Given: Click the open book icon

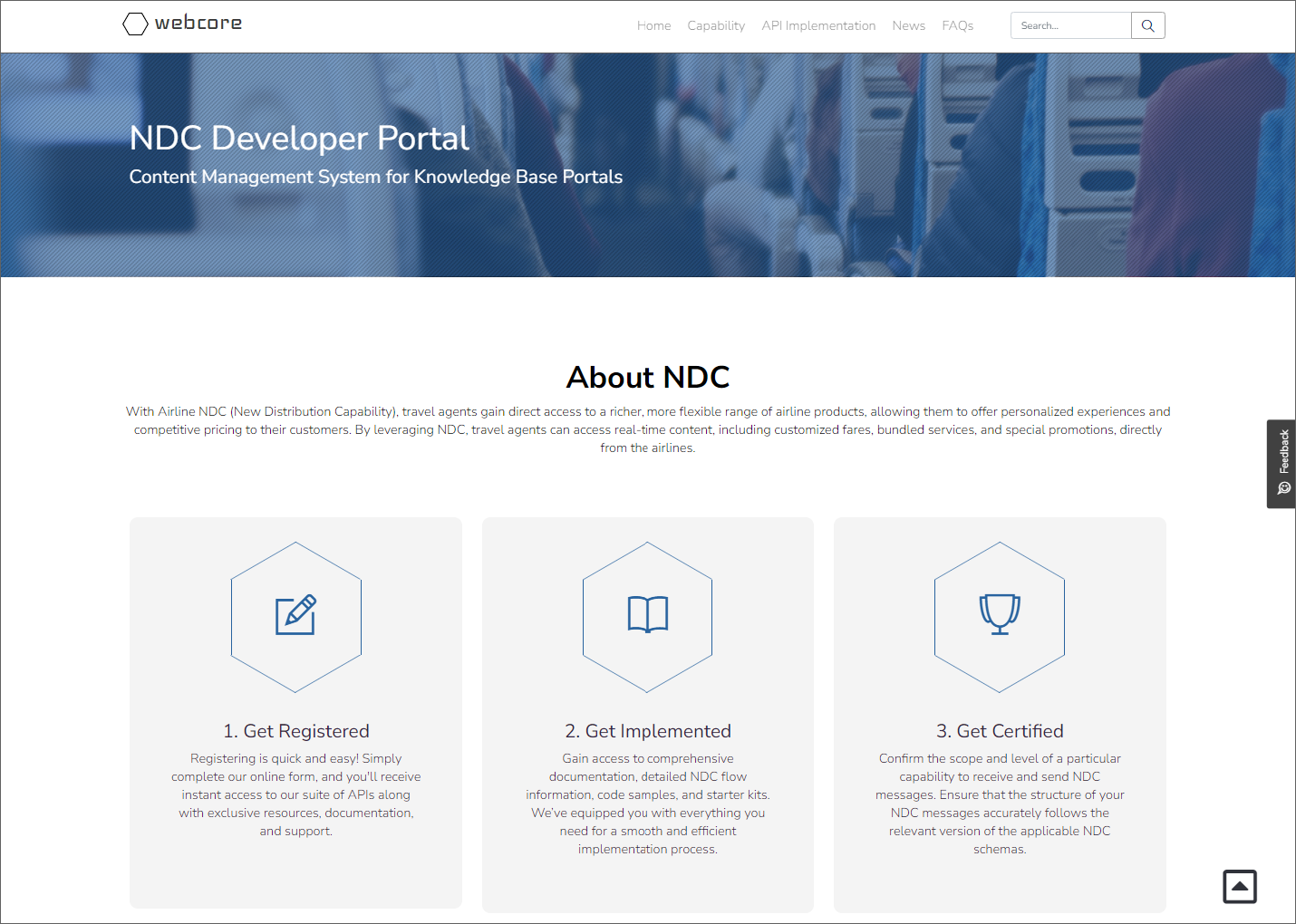Looking at the screenshot, I should pyautogui.click(x=647, y=614).
